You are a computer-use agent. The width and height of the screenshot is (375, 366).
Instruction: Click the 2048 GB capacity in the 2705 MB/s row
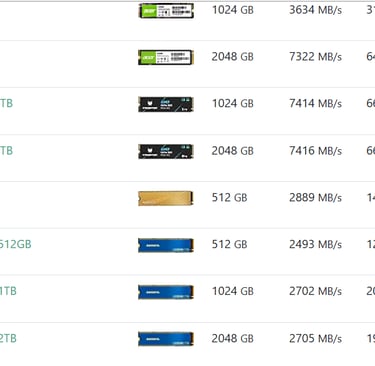233,338
